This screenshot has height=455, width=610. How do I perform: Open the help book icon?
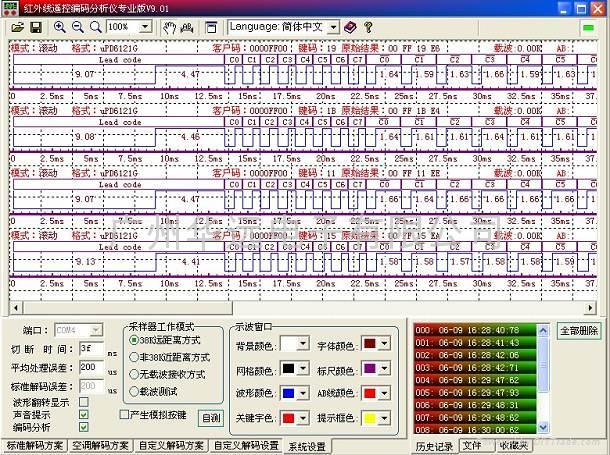click(352, 26)
